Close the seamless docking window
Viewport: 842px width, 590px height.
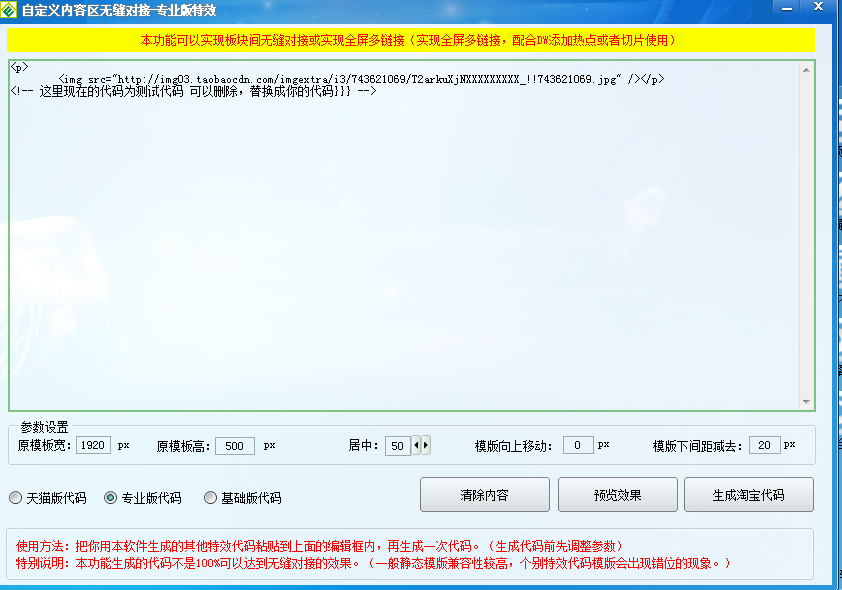pyautogui.click(x=818, y=8)
